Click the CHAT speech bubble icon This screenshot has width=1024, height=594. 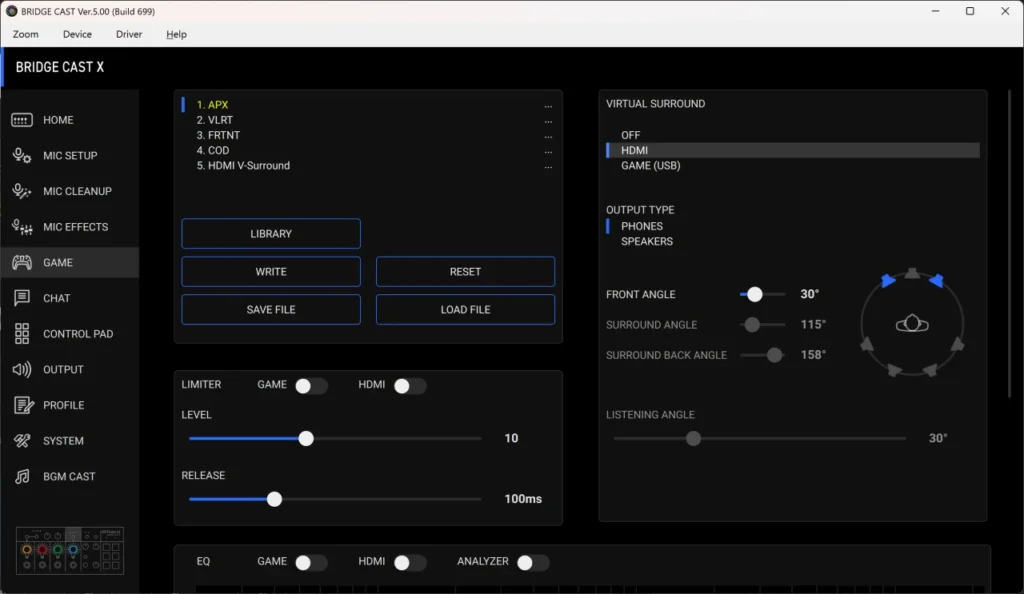[22, 298]
